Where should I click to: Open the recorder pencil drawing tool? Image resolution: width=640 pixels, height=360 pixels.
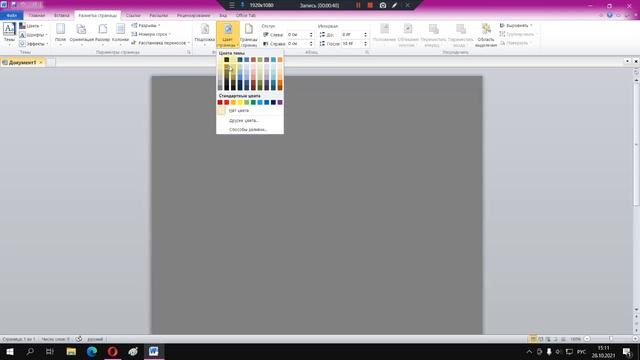click(x=395, y=5)
